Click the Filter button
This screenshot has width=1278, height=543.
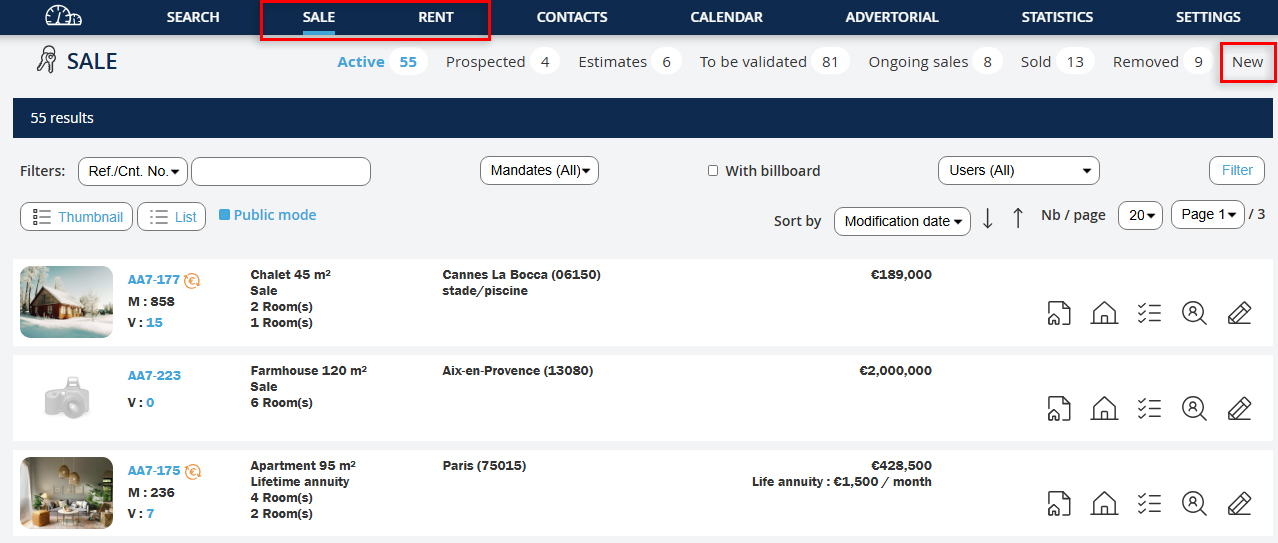[x=1236, y=171]
